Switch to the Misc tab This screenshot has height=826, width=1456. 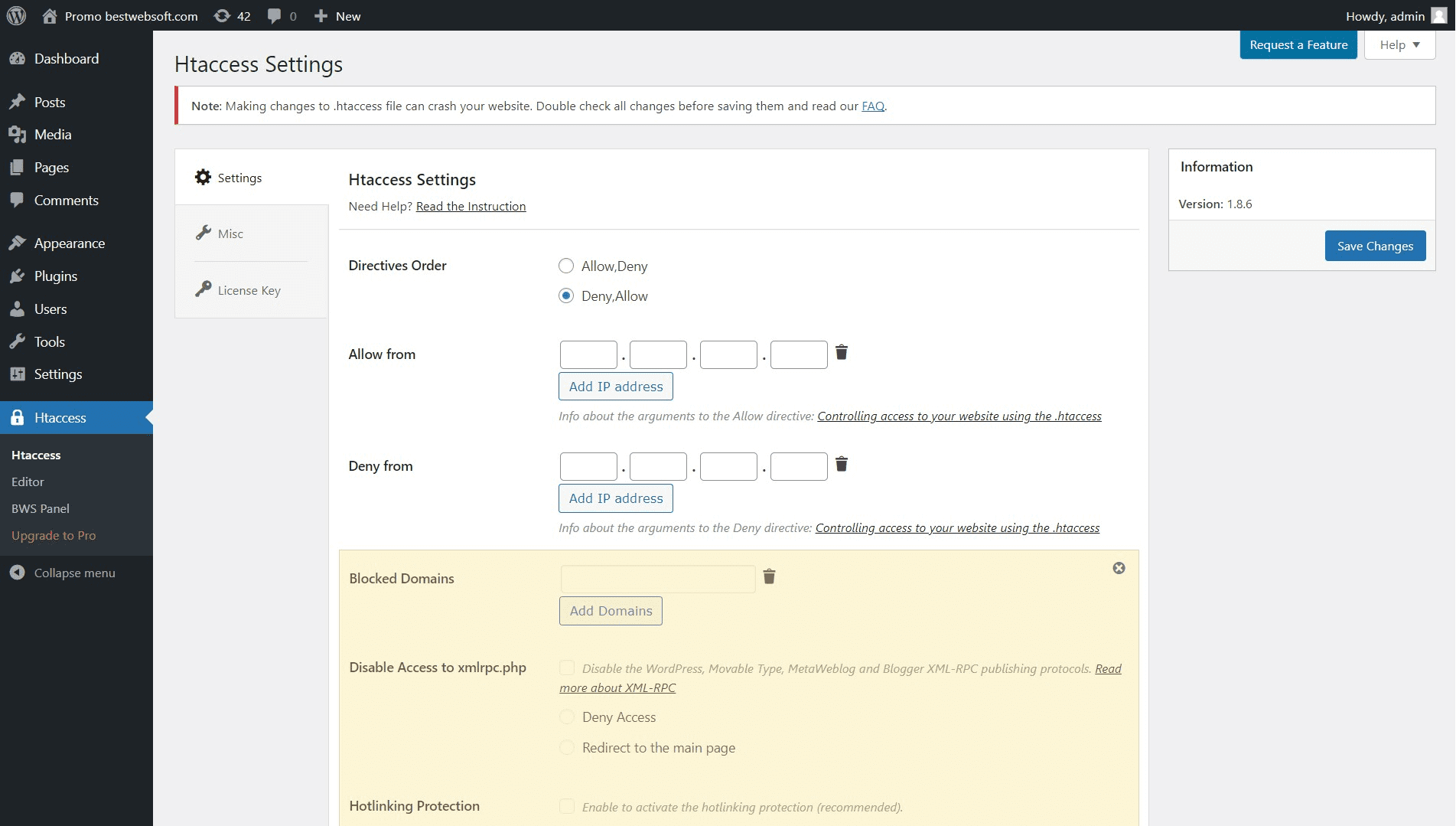click(230, 233)
